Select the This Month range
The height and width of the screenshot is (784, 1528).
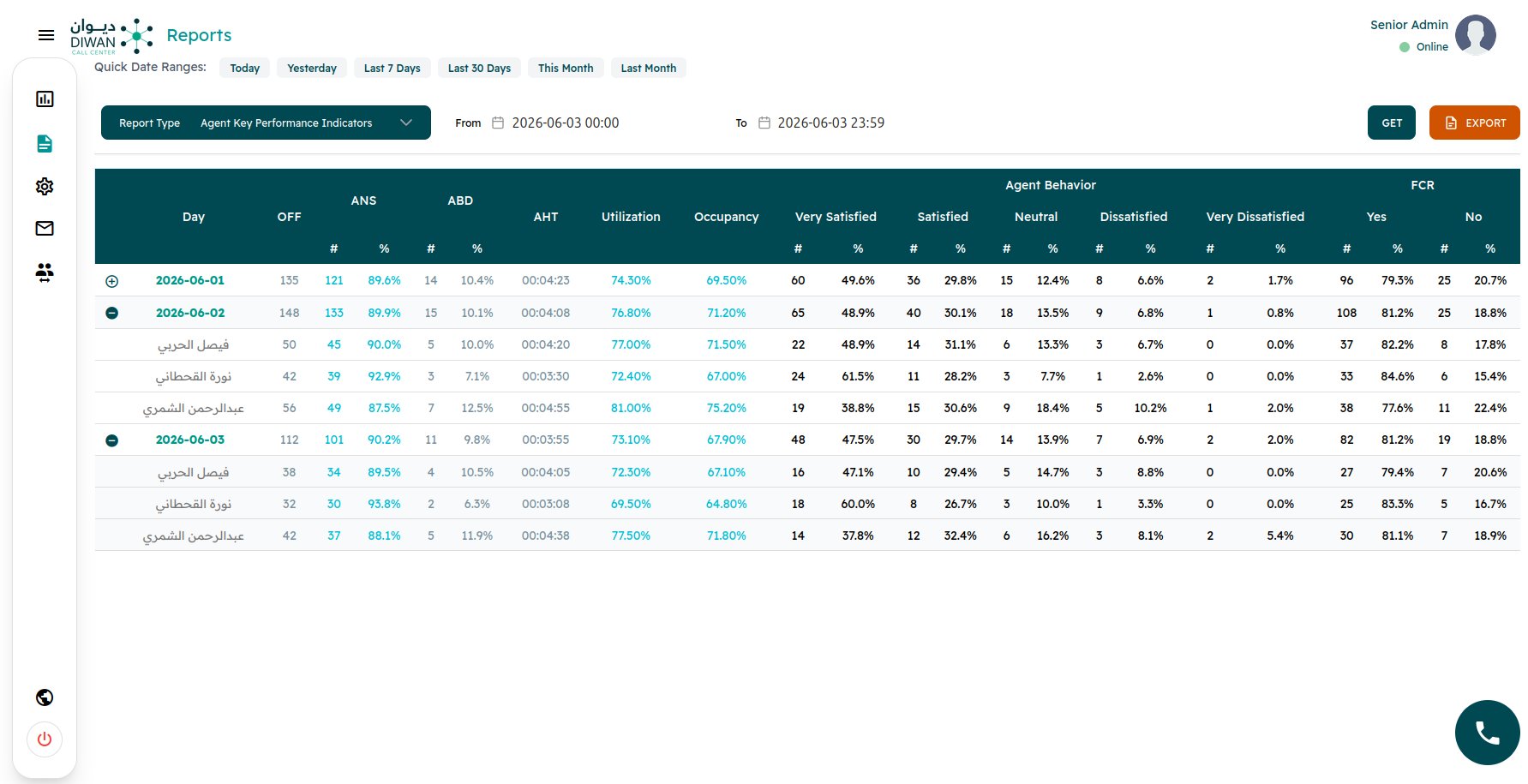566,68
